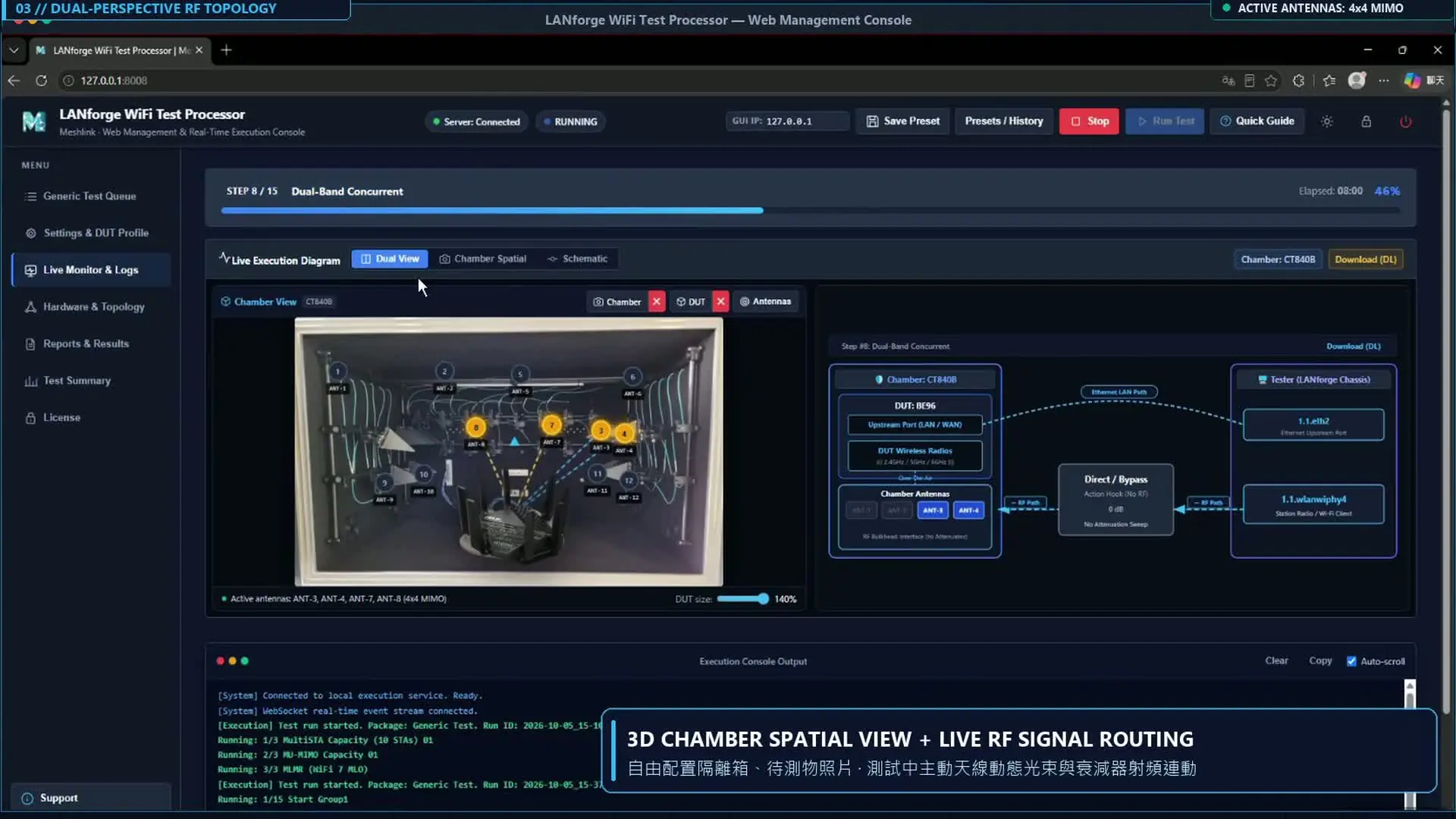Image resolution: width=1456 pixels, height=819 pixels.
Task: Click the lock icon in header
Action: tap(1366, 121)
